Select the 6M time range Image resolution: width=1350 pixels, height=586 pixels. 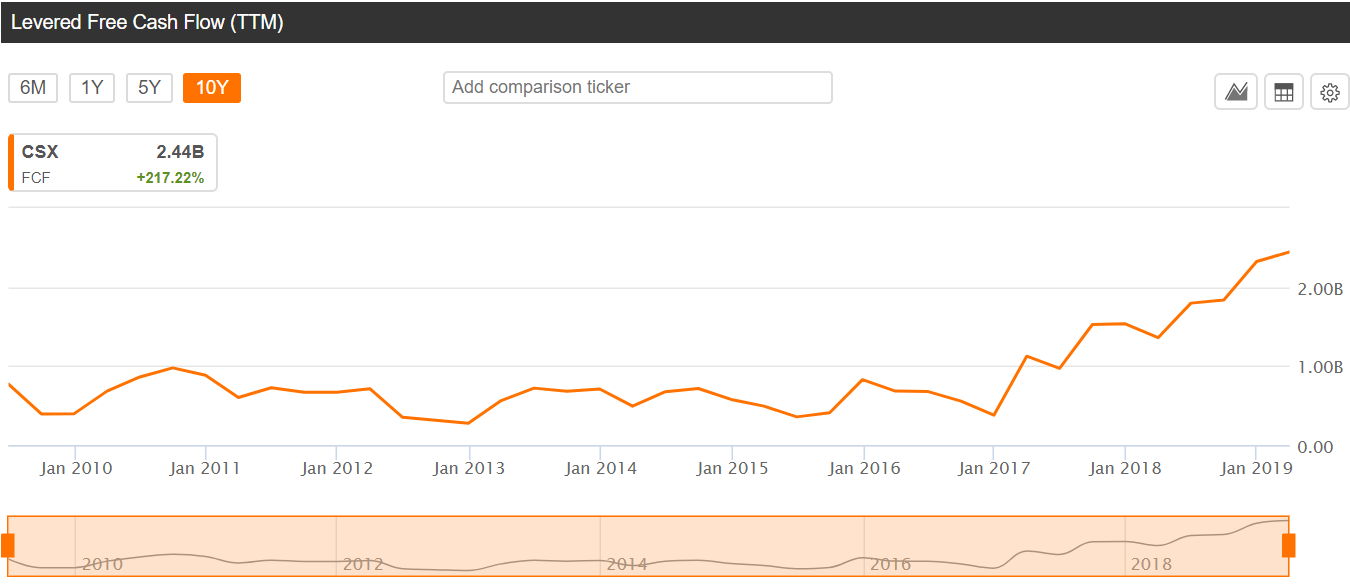pos(33,88)
